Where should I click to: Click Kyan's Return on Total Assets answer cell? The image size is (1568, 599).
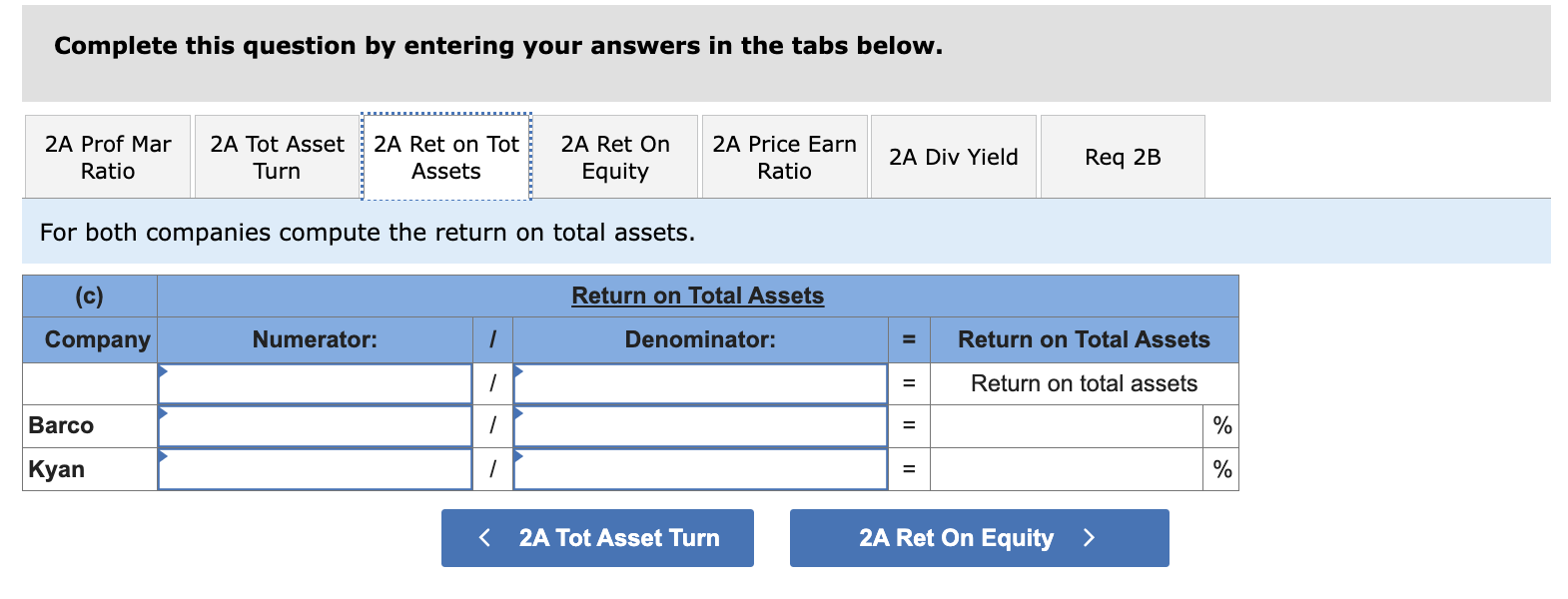tap(1067, 468)
